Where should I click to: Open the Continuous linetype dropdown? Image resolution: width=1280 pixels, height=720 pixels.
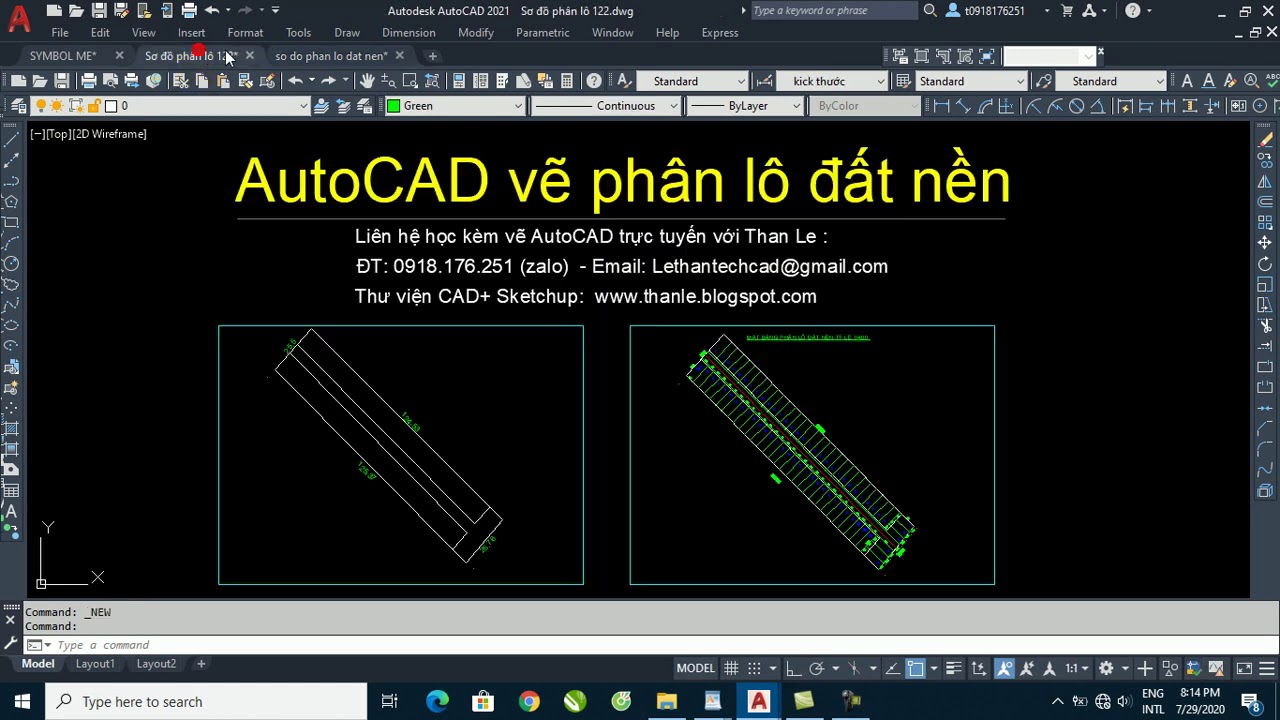pos(605,106)
